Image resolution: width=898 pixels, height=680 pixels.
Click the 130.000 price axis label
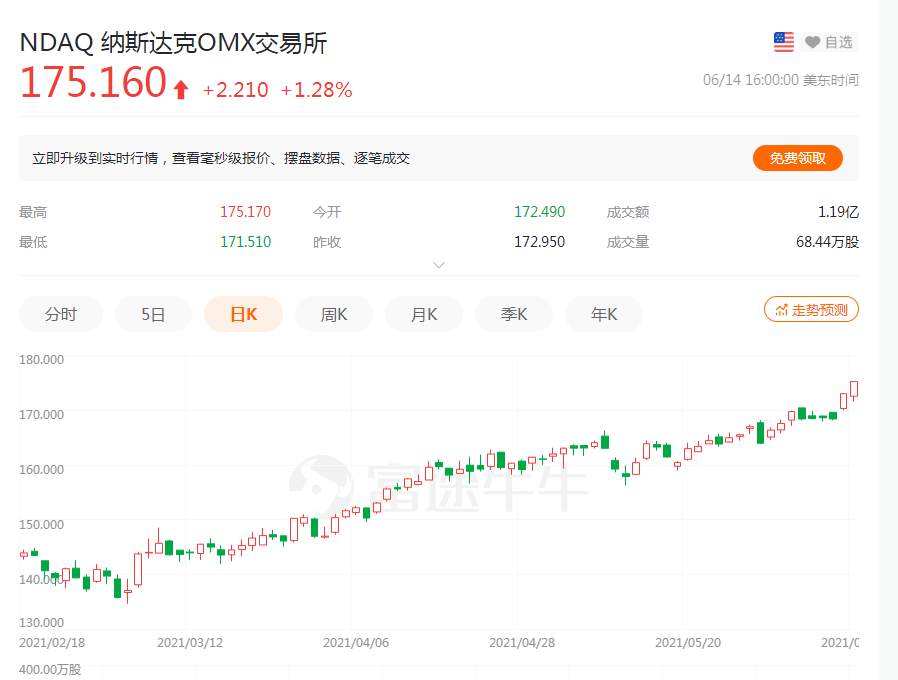[42, 622]
